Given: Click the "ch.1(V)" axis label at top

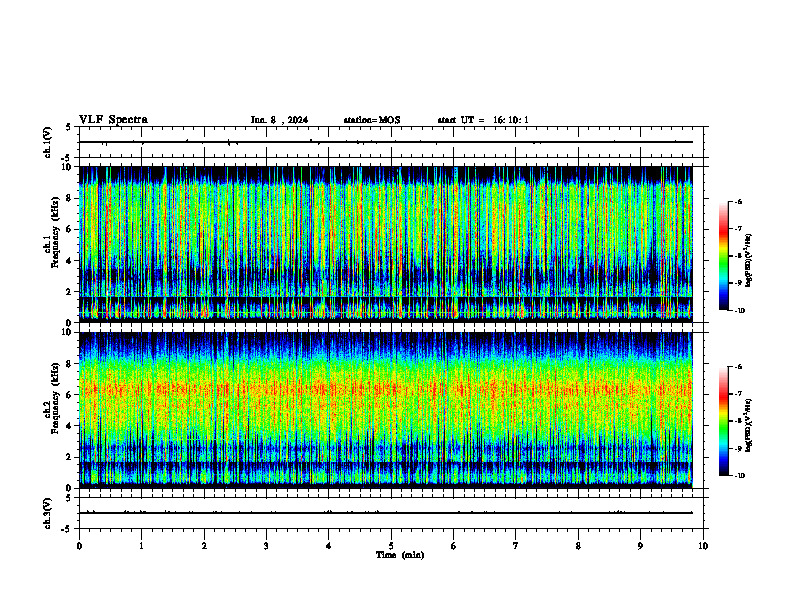Looking at the screenshot, I should pos(48,142).
